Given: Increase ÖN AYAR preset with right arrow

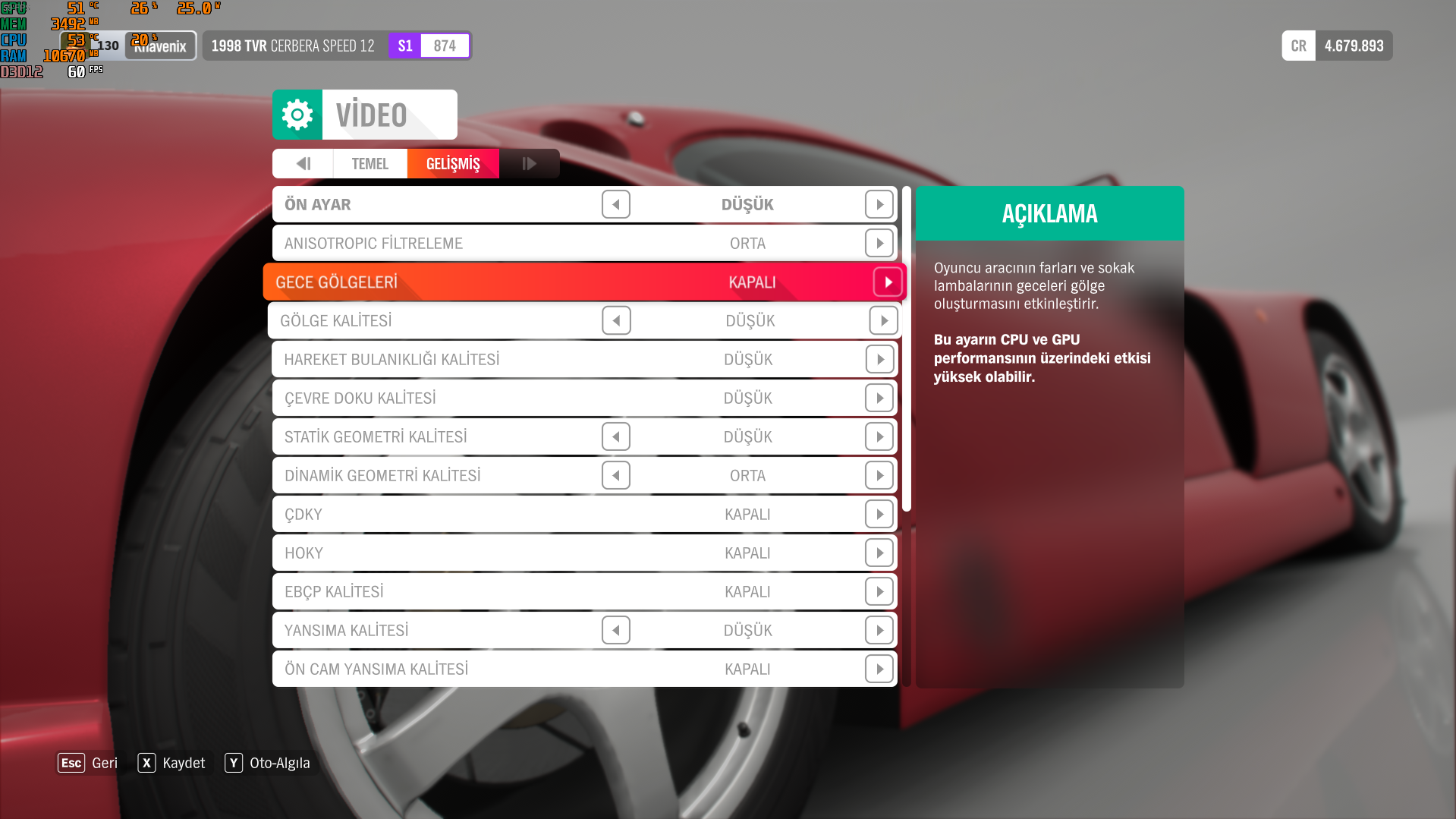Looking at the screenshot, I should pyautogui.click(x=879, y=204).
